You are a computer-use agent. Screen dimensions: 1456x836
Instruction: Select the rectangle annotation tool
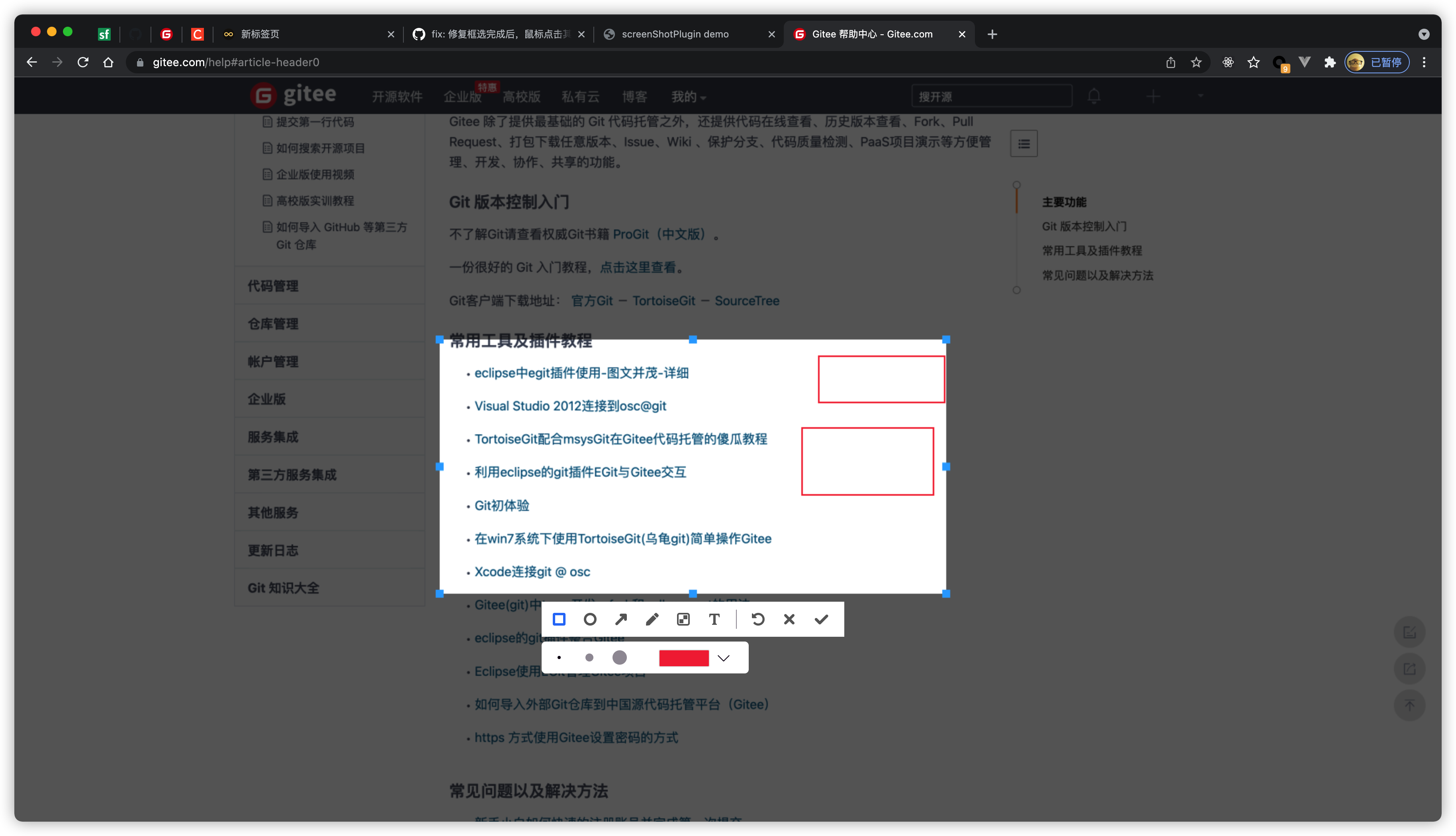[559, 619]
